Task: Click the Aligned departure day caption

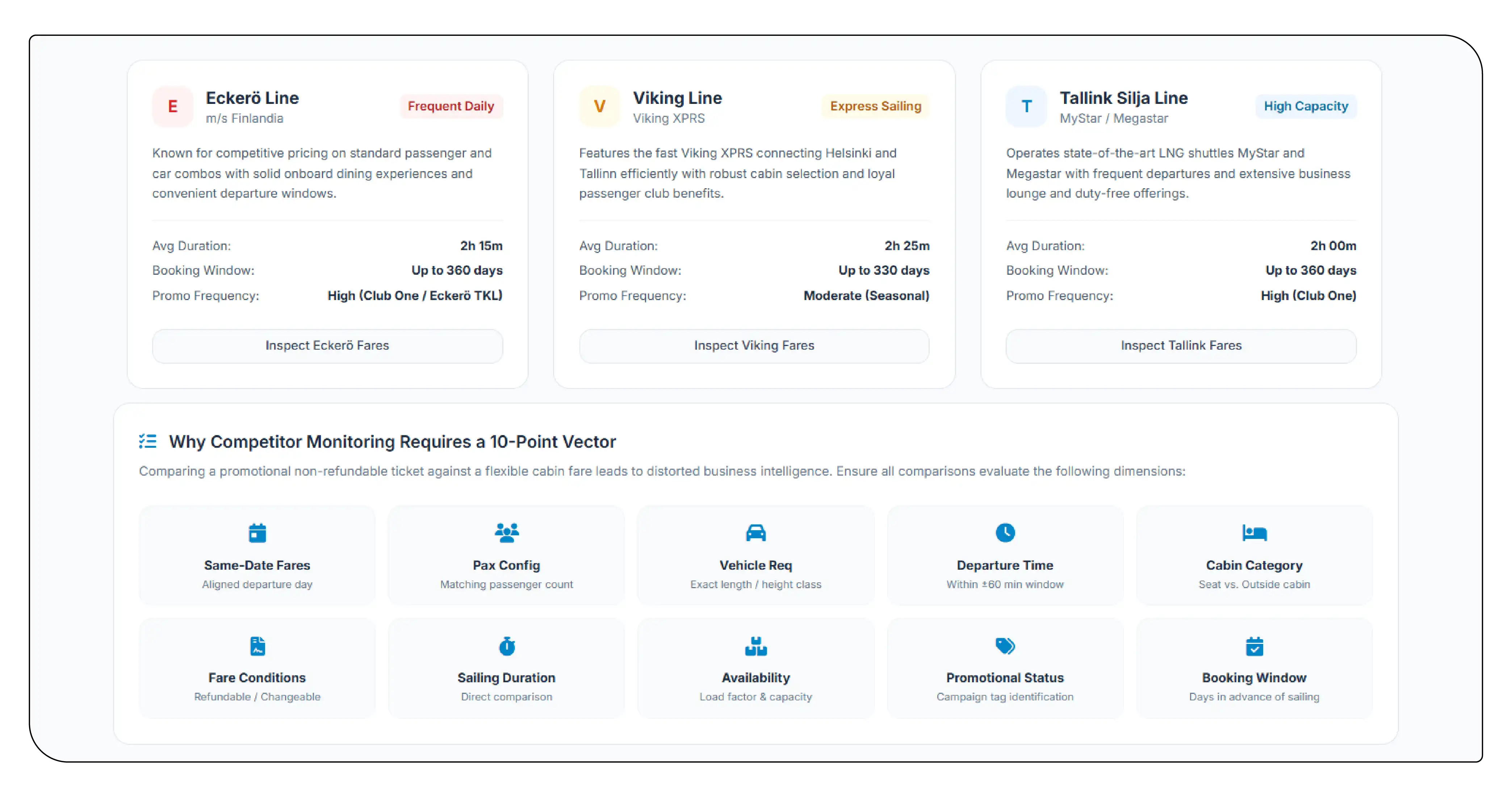Action: tap(257, 584)
